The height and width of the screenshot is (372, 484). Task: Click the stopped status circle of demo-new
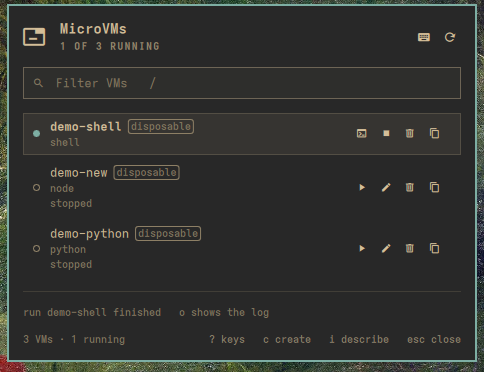pos(37,188)
